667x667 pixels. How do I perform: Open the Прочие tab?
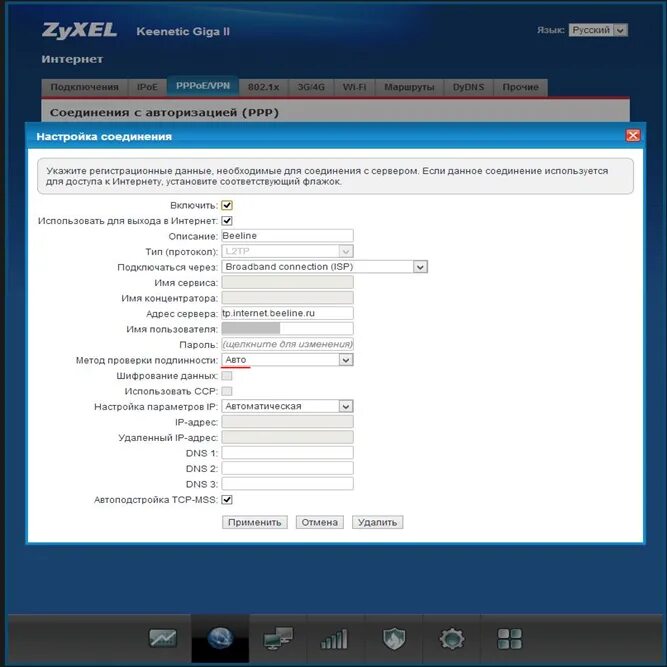point(520,87)
